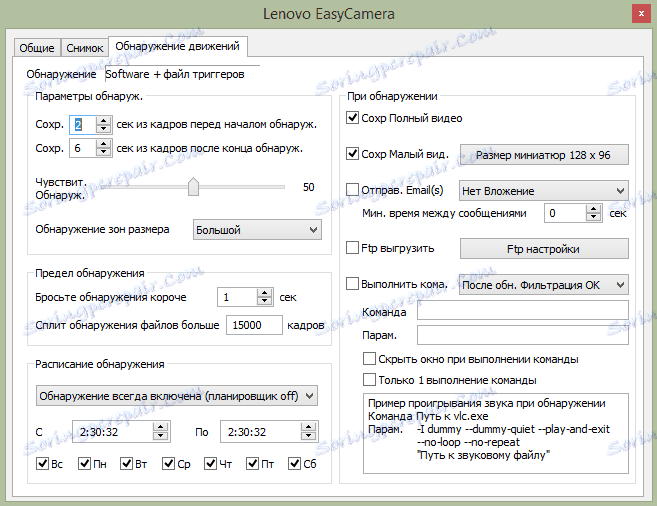Uncheck the Сб day checkbox
Image resolution: width=657 pixels, height=506 pixels.
point(294,463)
